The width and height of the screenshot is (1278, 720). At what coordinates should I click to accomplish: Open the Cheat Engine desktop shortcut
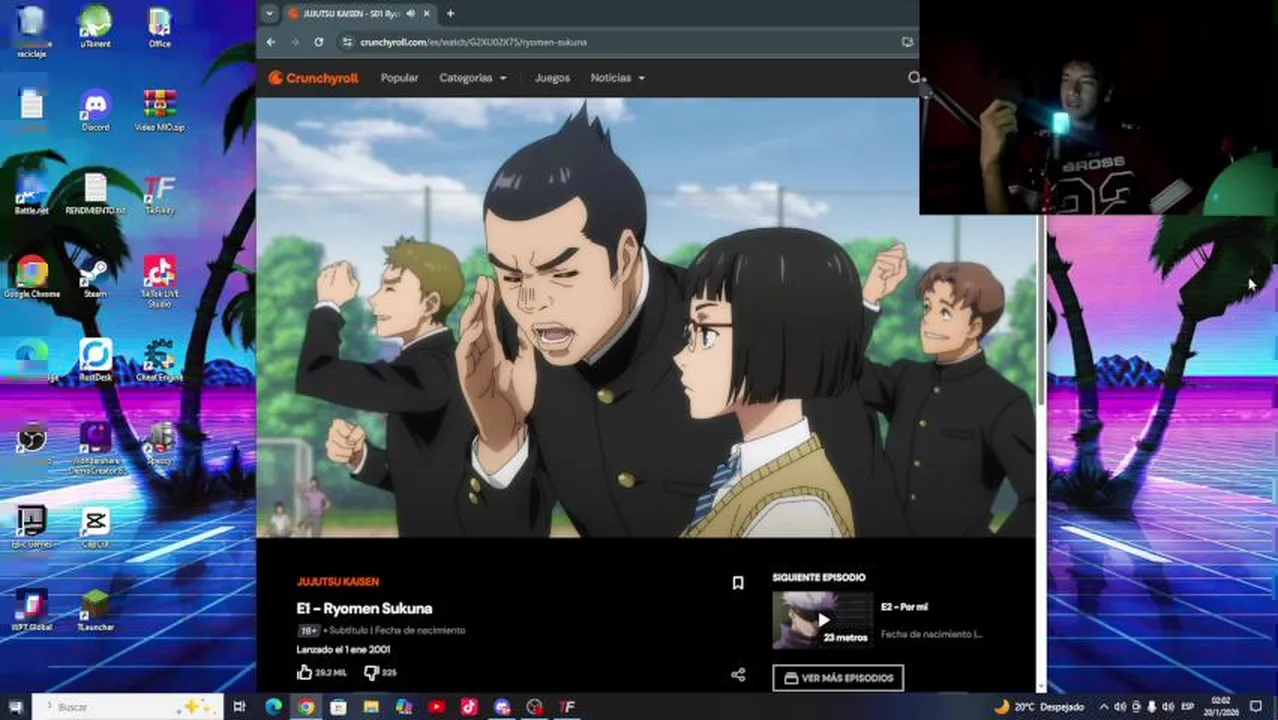[x=159, y=360]
